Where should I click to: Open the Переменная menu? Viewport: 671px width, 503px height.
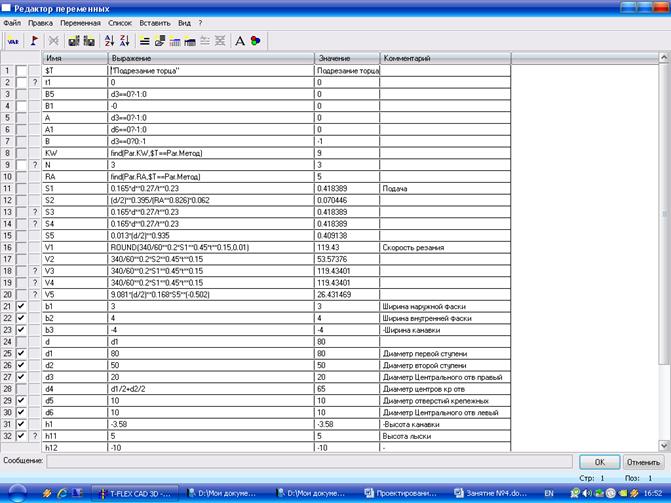(x=80, y=23)
